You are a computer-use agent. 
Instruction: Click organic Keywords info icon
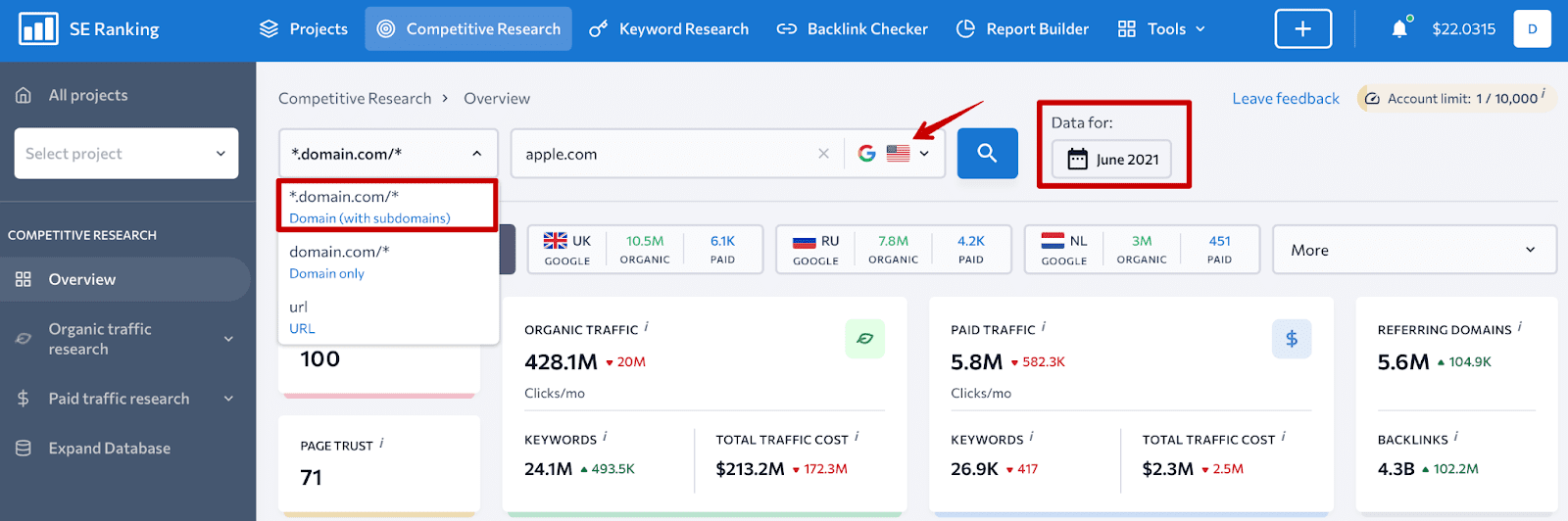(x=605, y=437)
